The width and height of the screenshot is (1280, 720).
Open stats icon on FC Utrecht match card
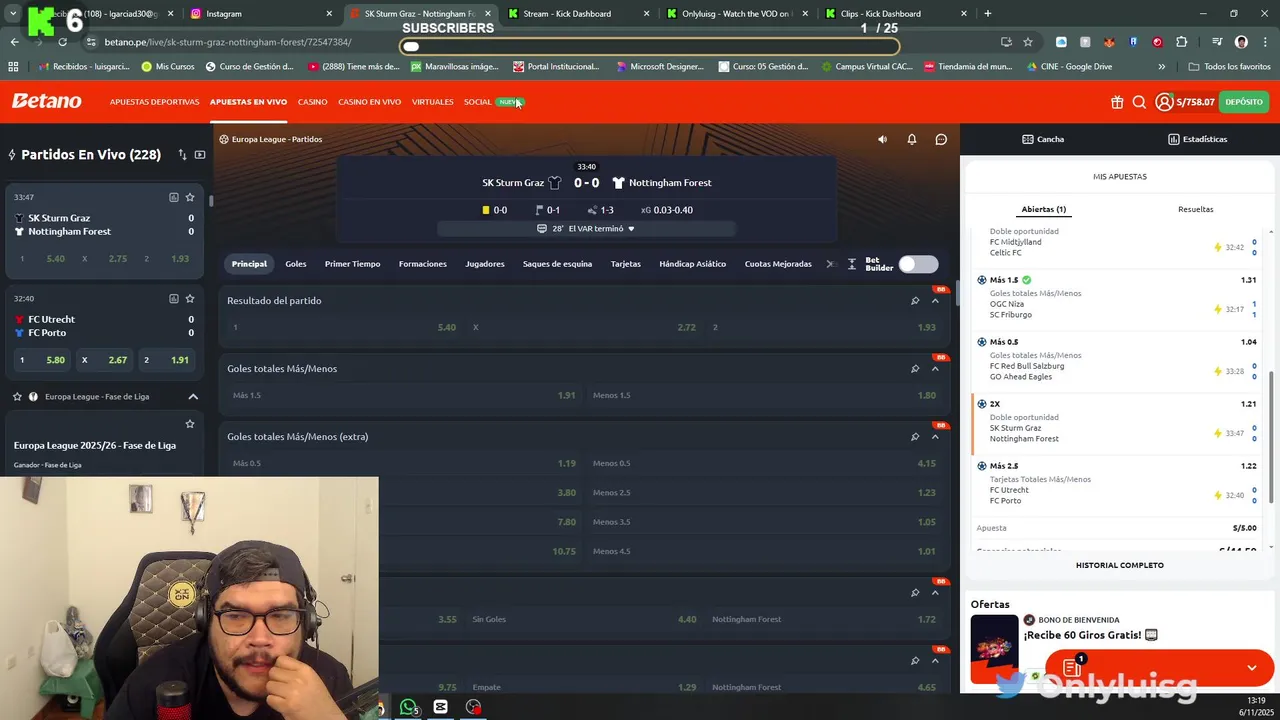click(173, 298)
